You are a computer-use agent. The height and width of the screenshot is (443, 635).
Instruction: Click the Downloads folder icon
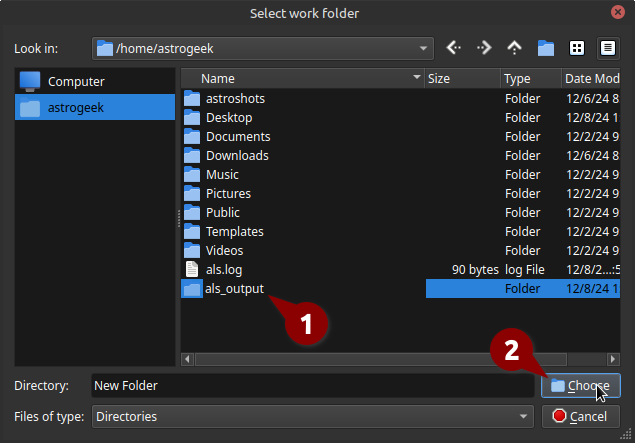pos(192,155)
